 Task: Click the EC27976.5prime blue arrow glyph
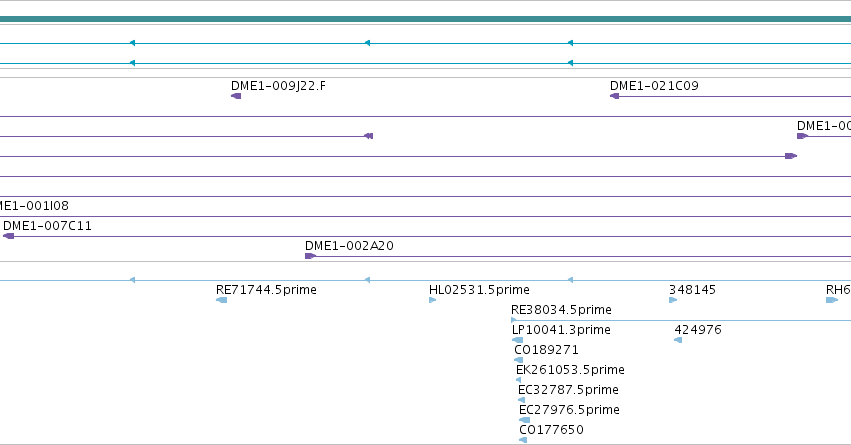tap(524, 420)
